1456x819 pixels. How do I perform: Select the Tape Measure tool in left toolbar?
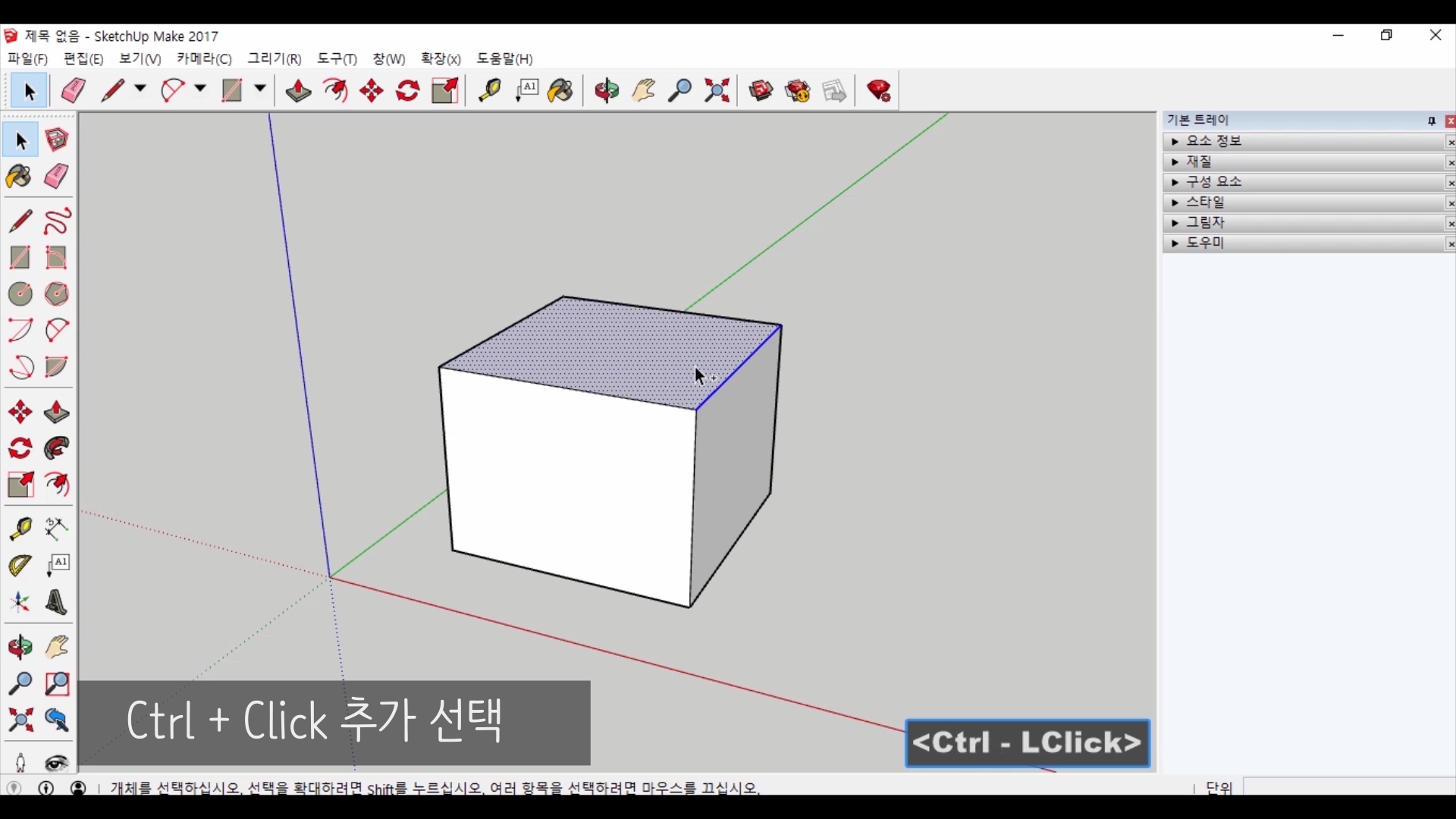tap(20, 529)
